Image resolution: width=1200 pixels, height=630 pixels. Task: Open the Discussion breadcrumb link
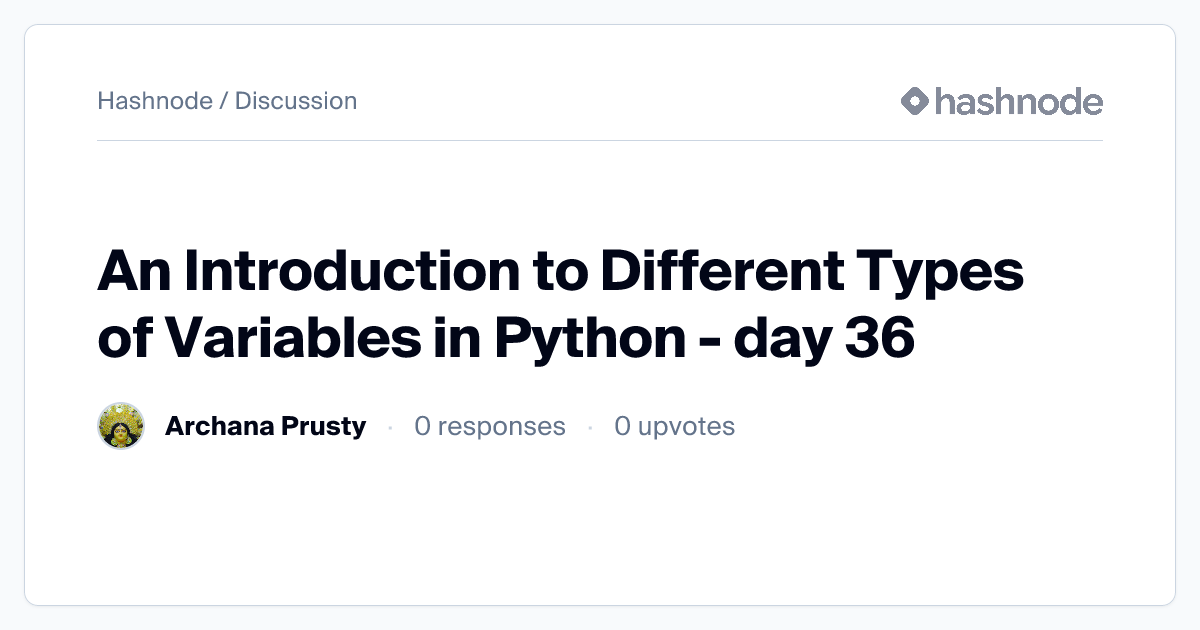coord(296,101)
